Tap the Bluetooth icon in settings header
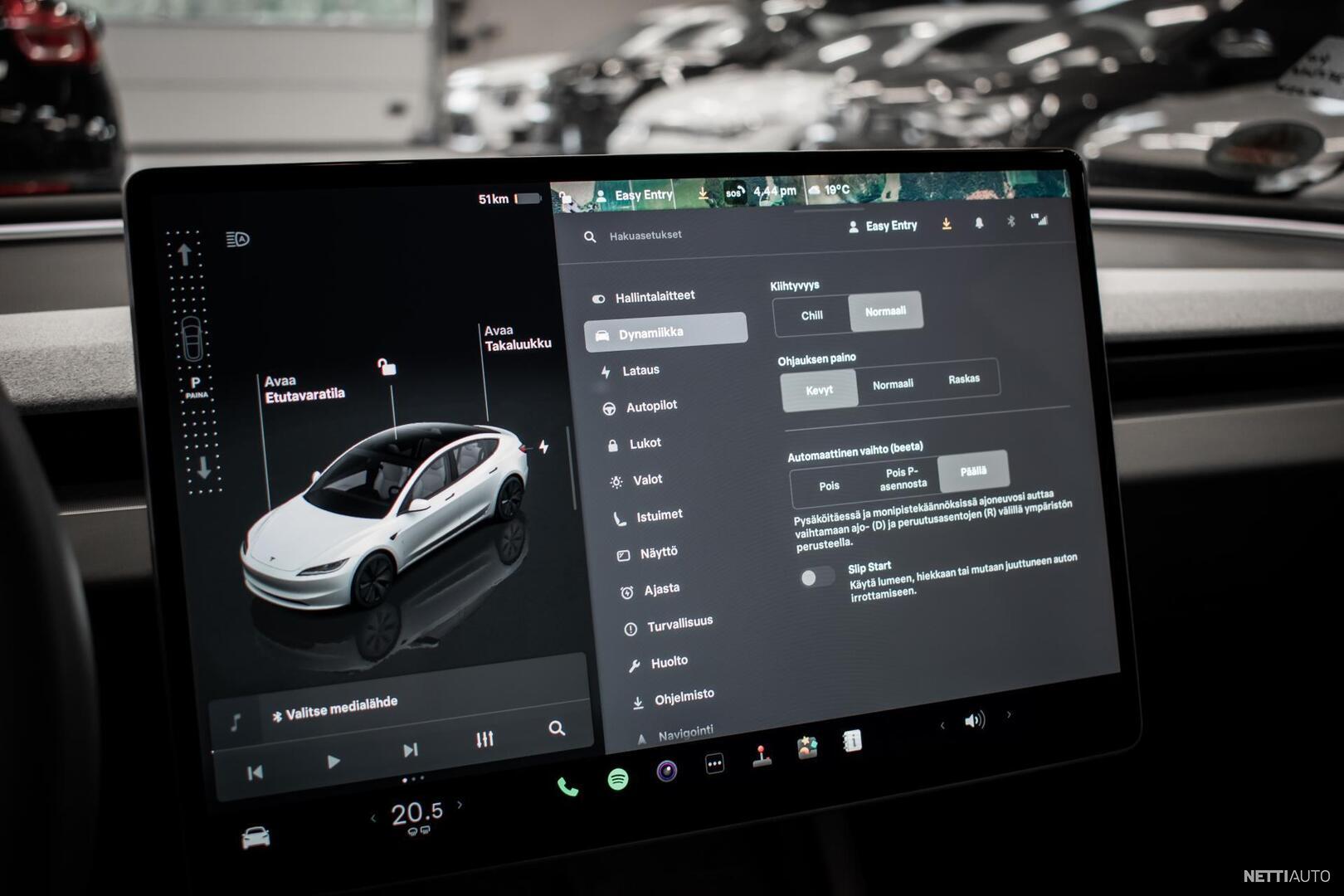 click(x=1010, y=222)
